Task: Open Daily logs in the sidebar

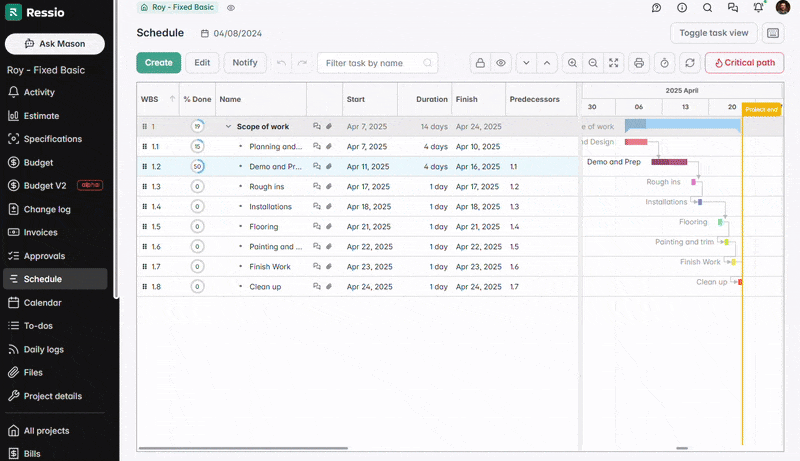Action: click(43, 349)
